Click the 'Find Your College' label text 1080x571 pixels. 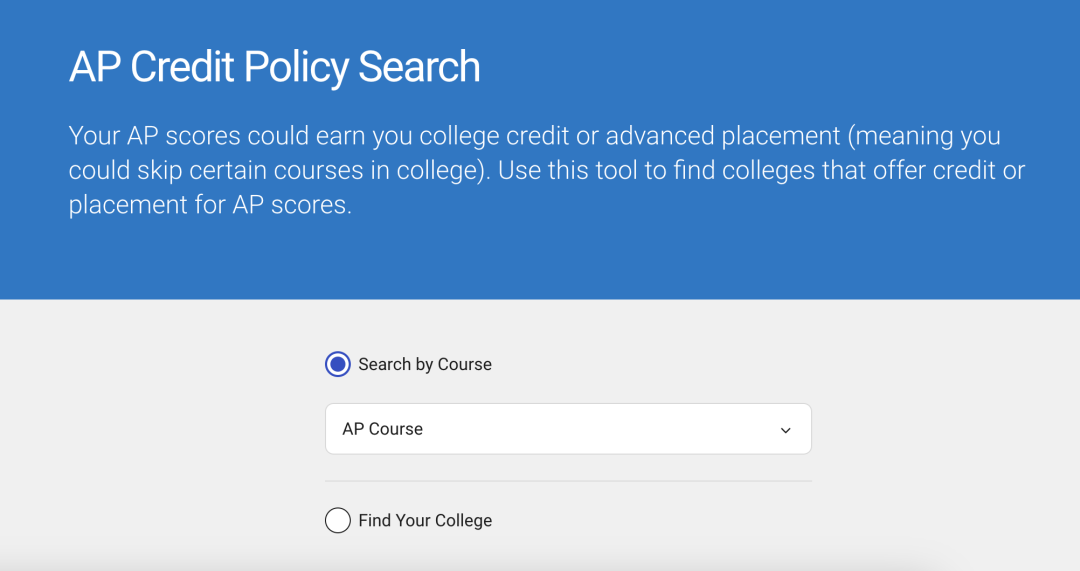pos(425,520)
